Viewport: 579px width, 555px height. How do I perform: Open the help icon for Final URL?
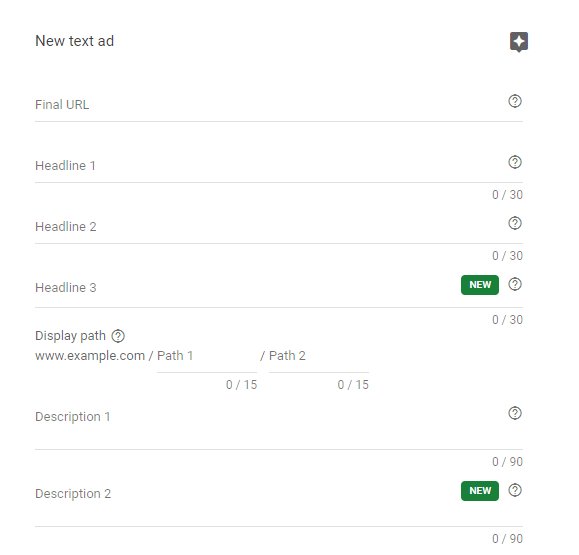tap(515, 101)
